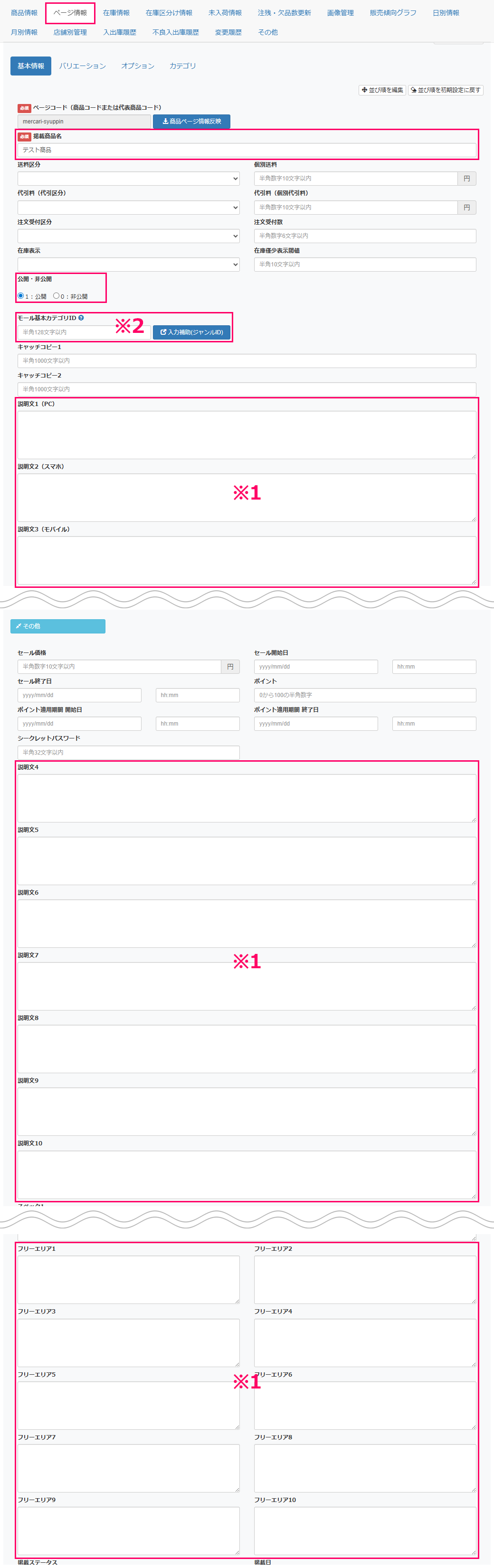
Task: Select the 0:非公開 radio button
Action: 56,296
